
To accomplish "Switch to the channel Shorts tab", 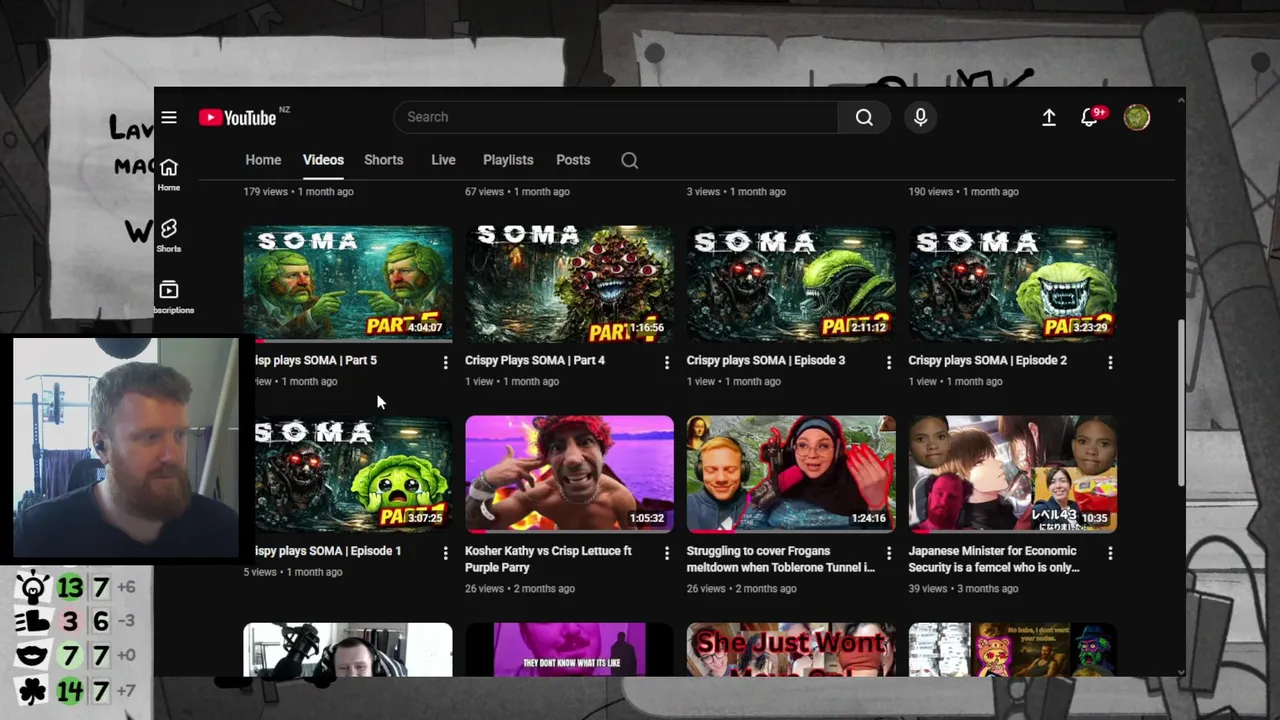I will click(384, 160).
